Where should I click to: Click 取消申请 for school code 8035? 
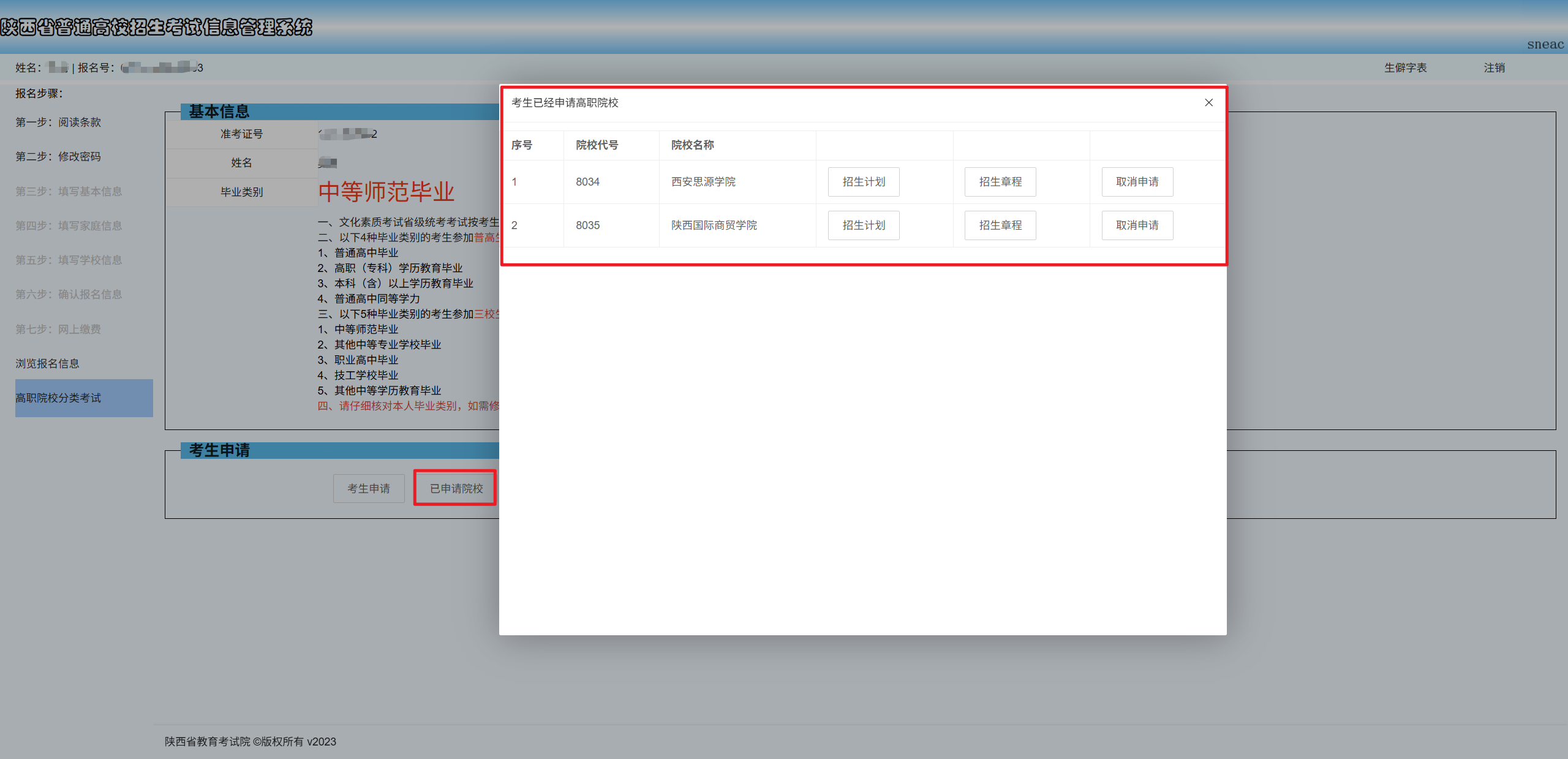[1137, 225]
